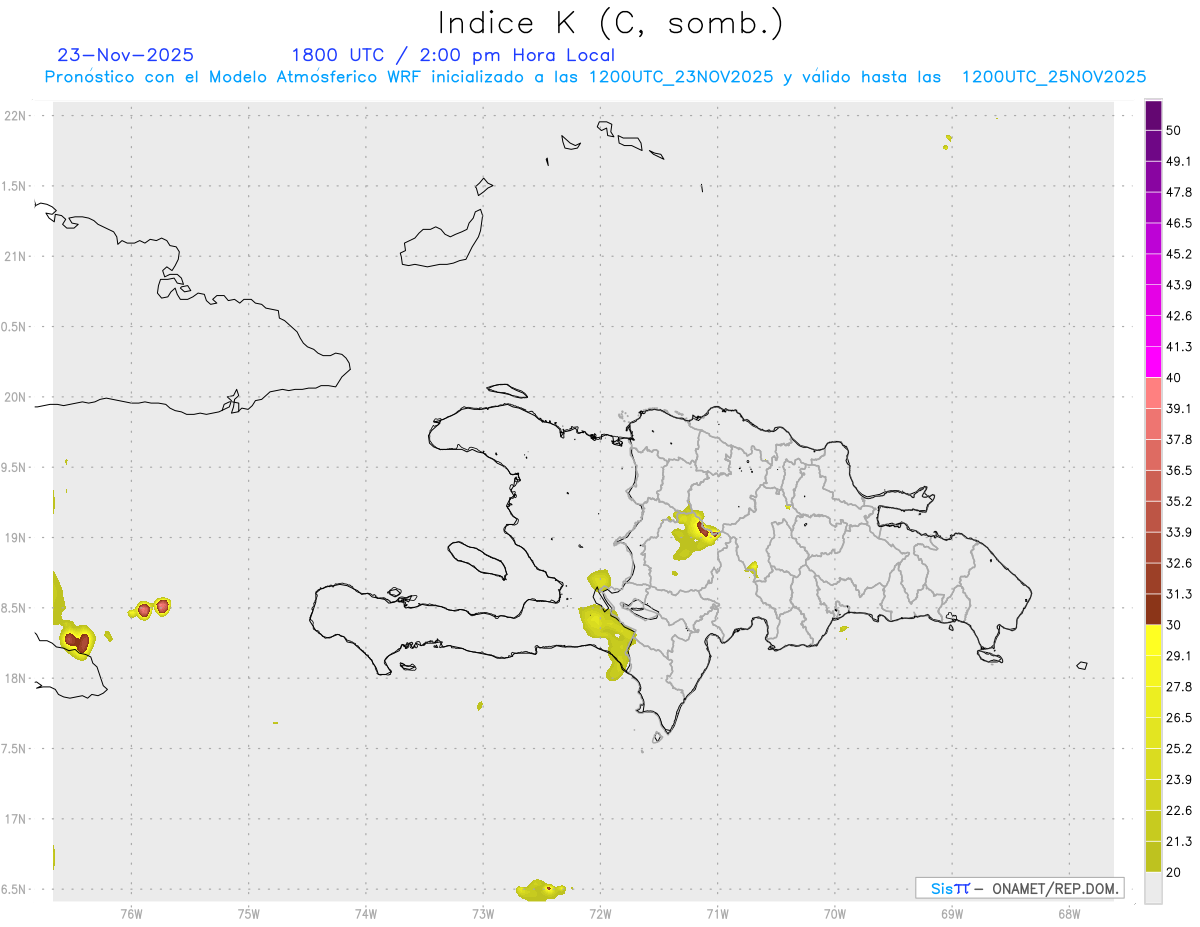Click the latitude label "20N"
The height and width of the screenshot is (927, 1200).
[16, 397]
